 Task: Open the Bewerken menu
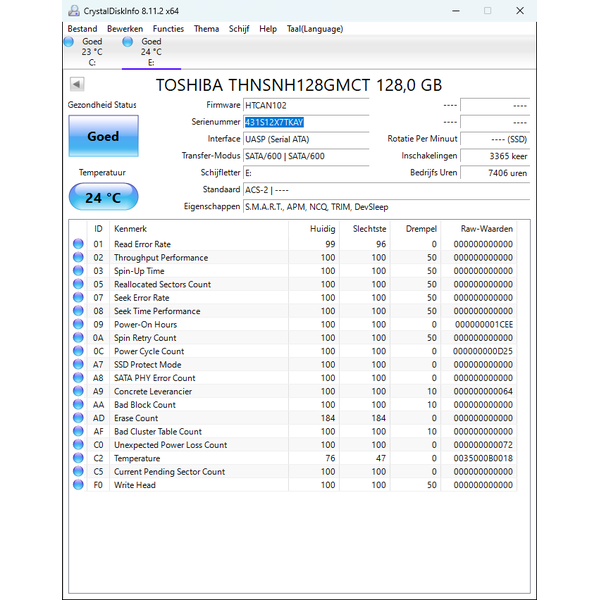coord(125,29)
